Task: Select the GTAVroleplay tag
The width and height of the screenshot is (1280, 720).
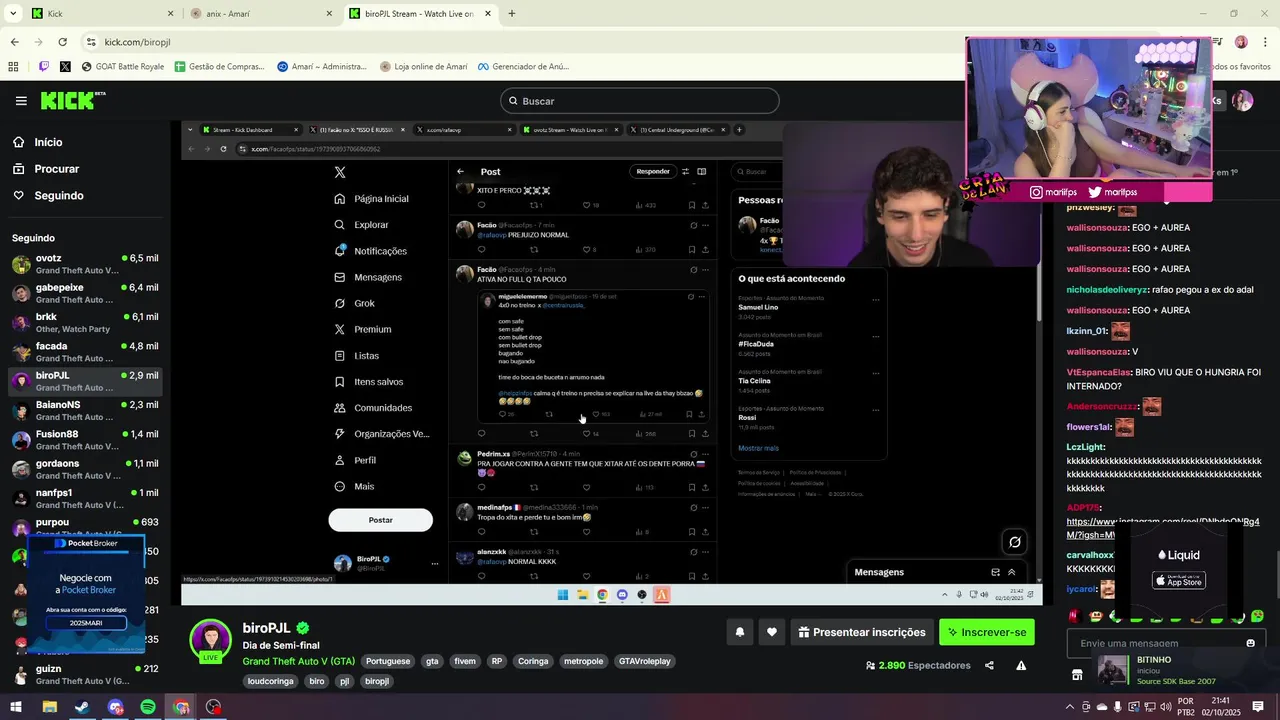Action: (645, 661)
